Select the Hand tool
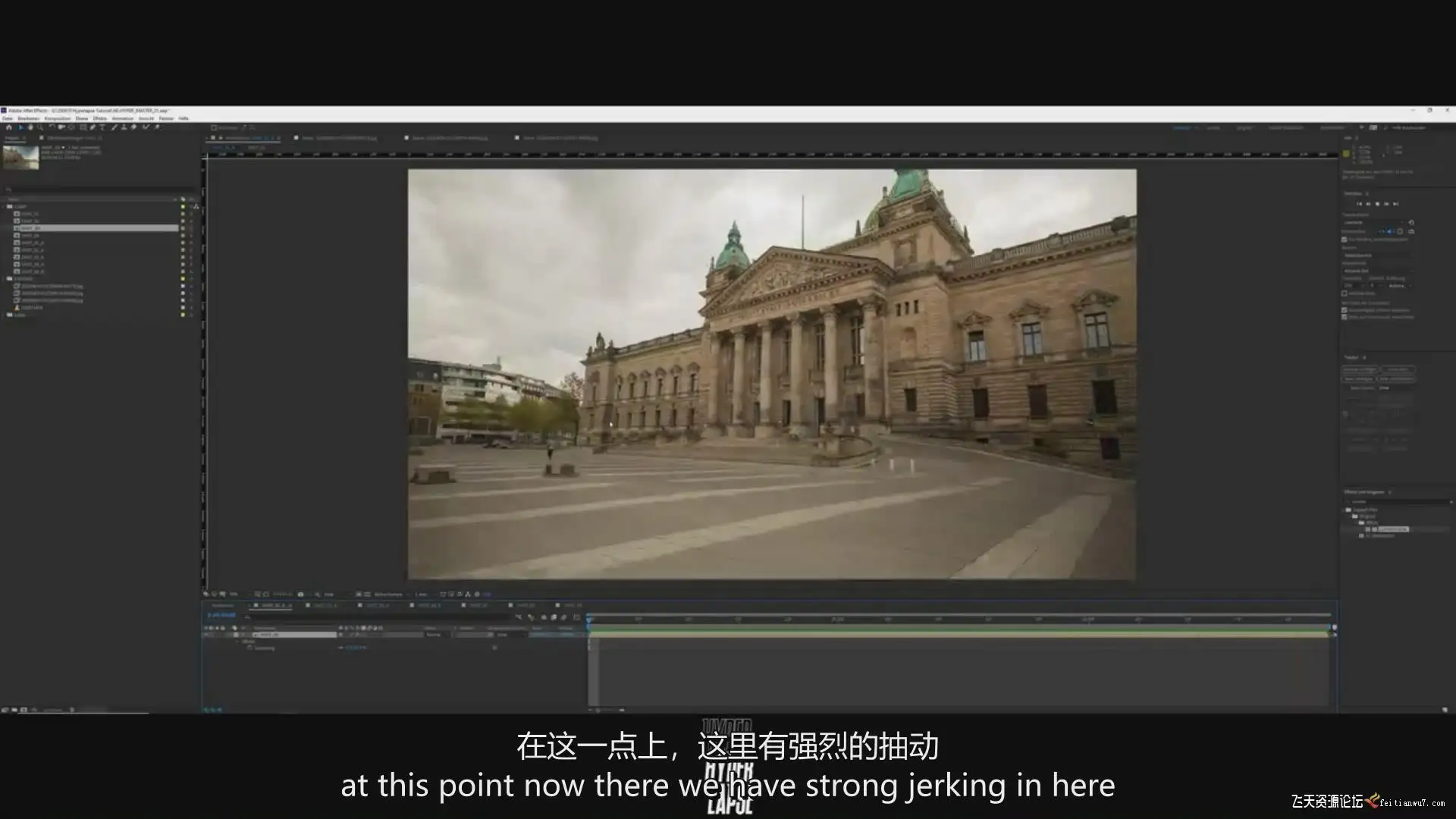This screenshot has width=1456, height=819. [30, 127]
